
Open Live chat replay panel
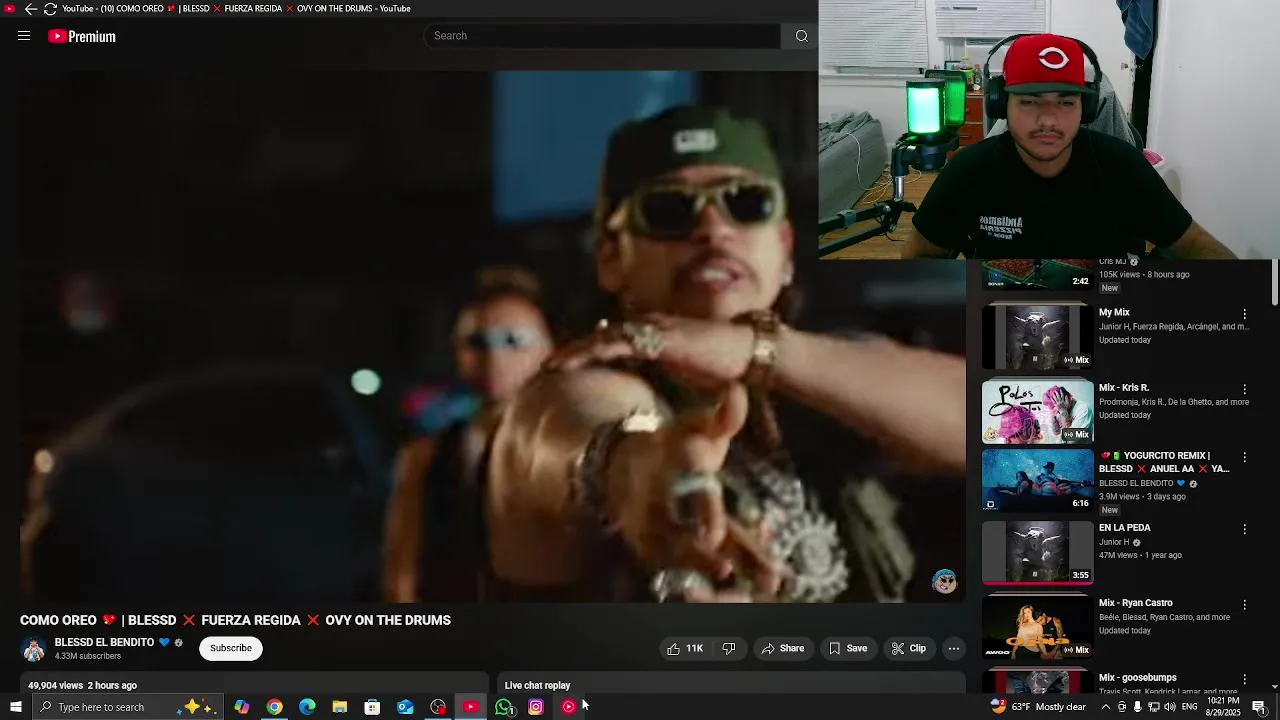click(537, 685)
